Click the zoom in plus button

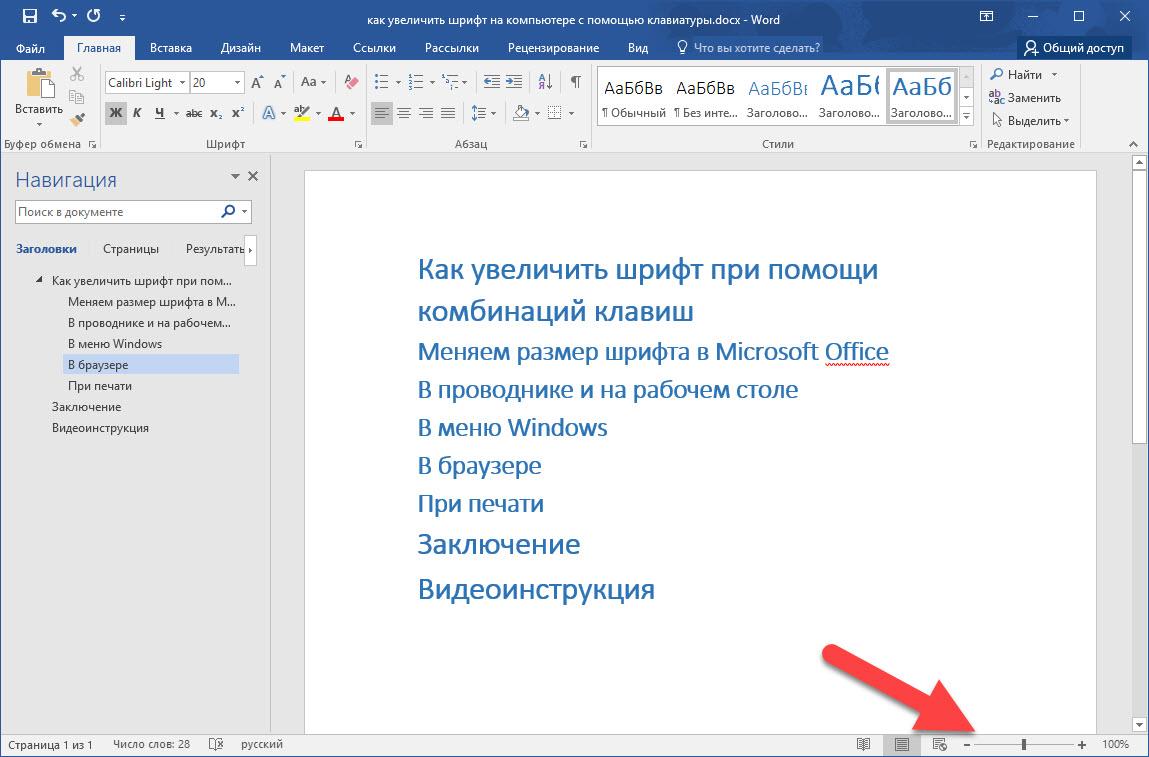(1082, 745)
